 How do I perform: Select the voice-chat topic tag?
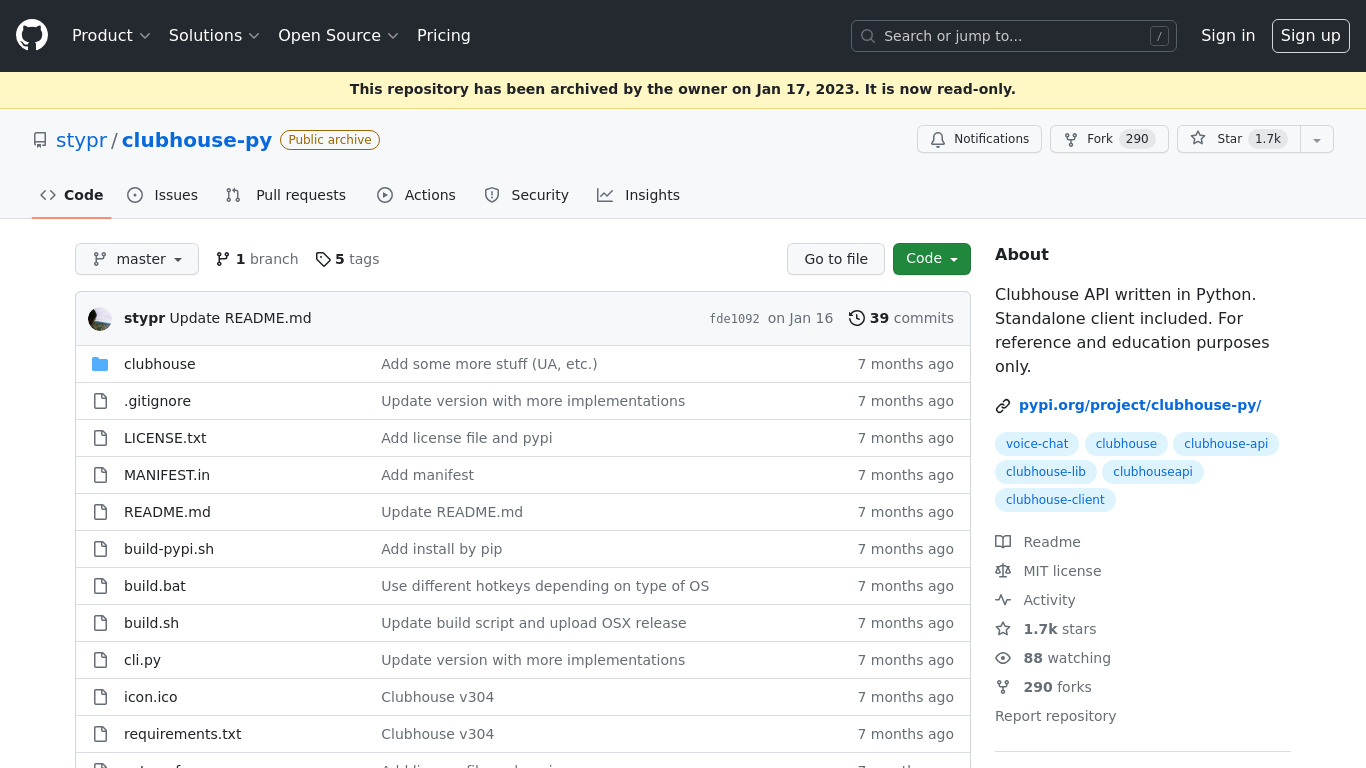(1037, 444)
